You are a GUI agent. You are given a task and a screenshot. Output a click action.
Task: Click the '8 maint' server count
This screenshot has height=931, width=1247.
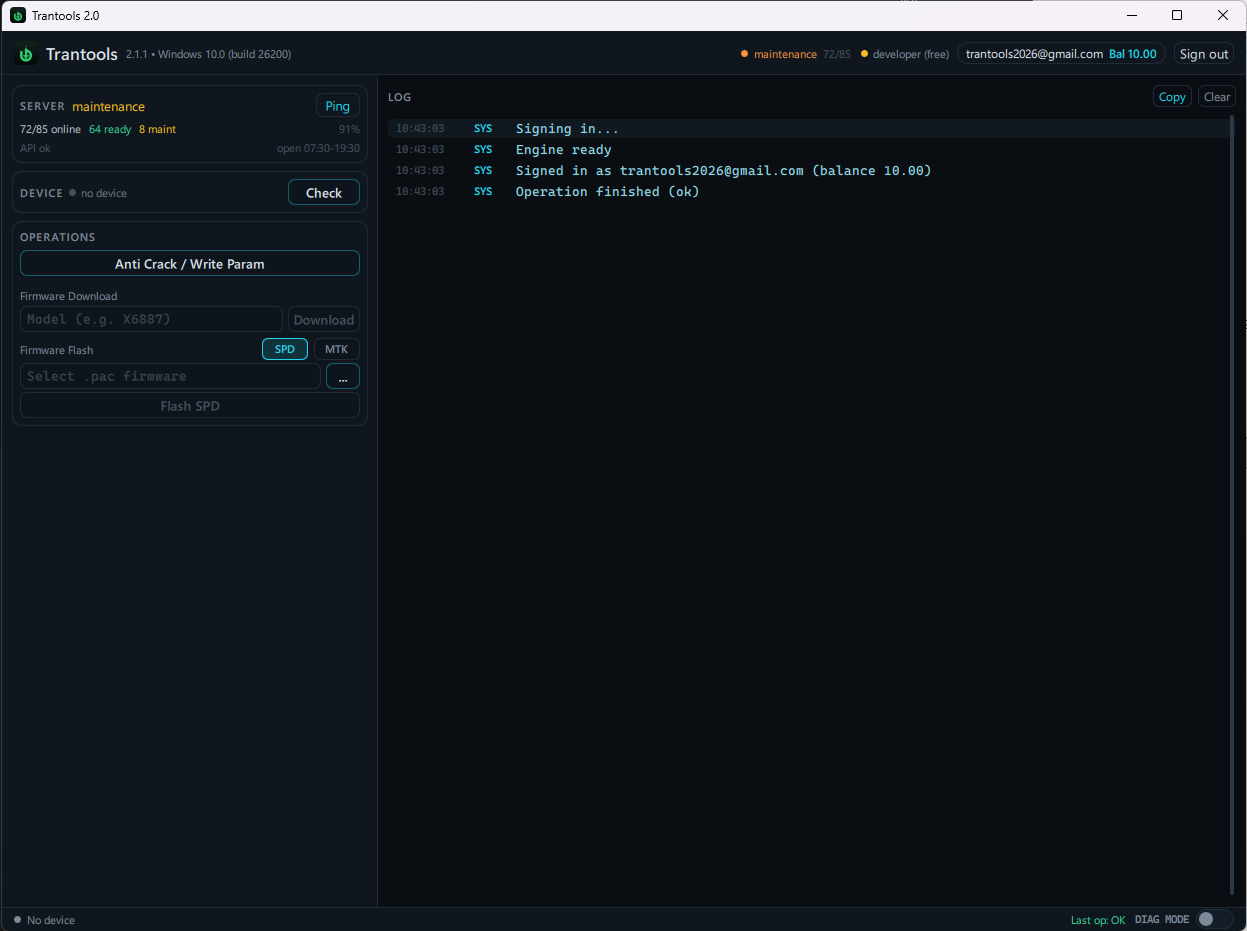[x=157, y=129]
